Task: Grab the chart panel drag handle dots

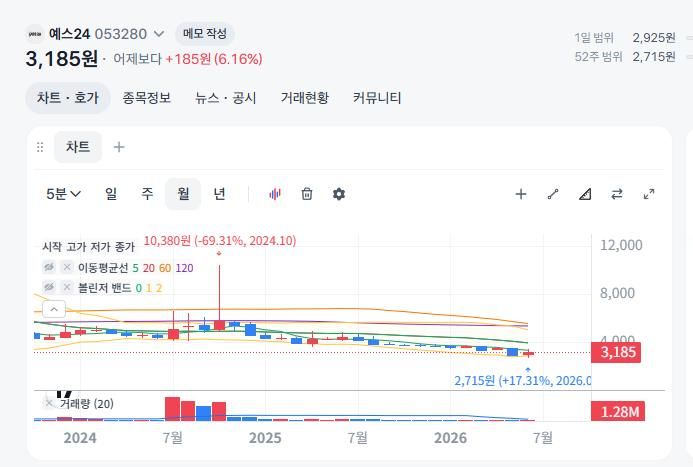Action: point(40,147)
